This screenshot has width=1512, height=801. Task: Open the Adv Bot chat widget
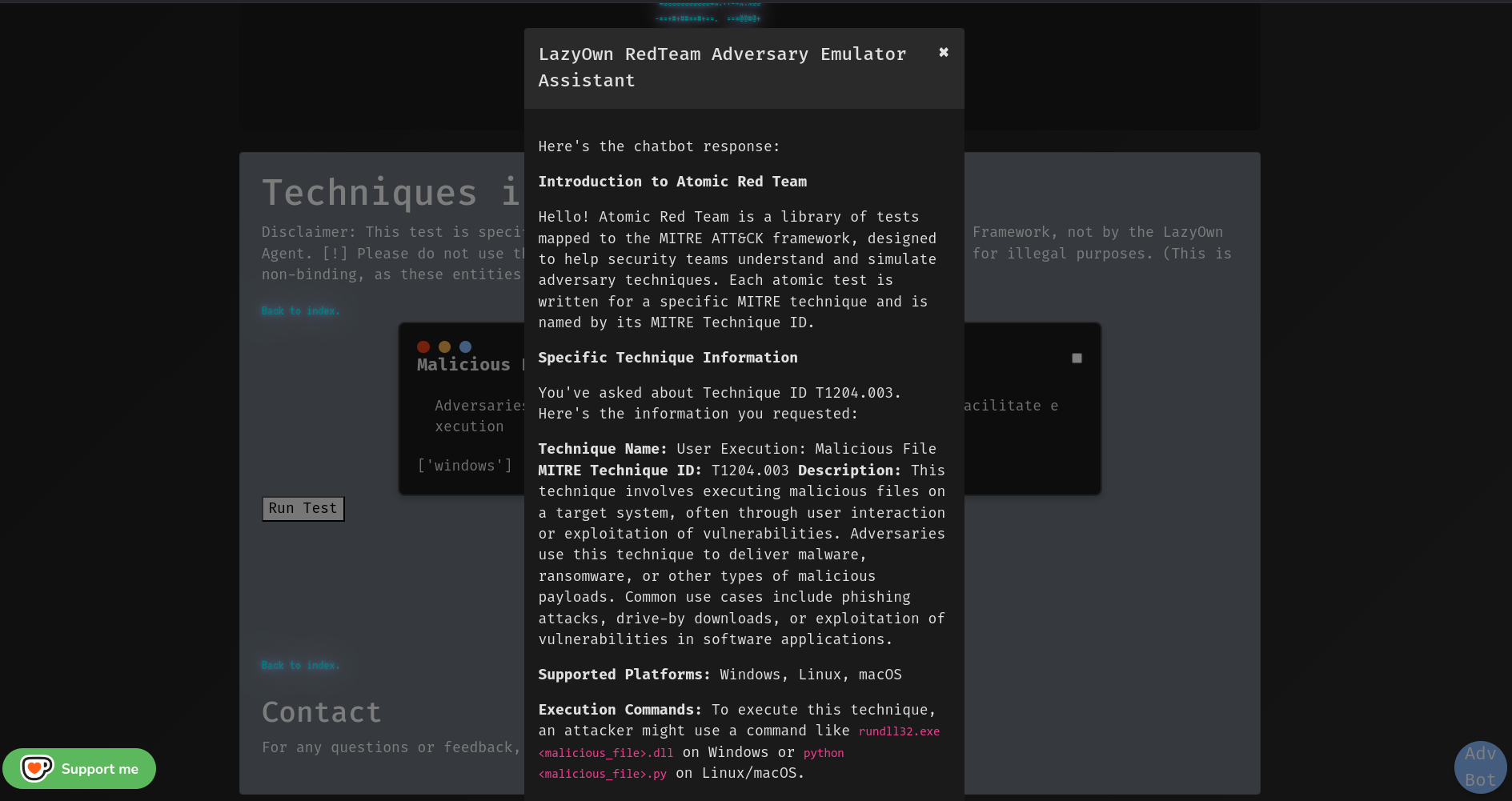(x=1480, y=767)
